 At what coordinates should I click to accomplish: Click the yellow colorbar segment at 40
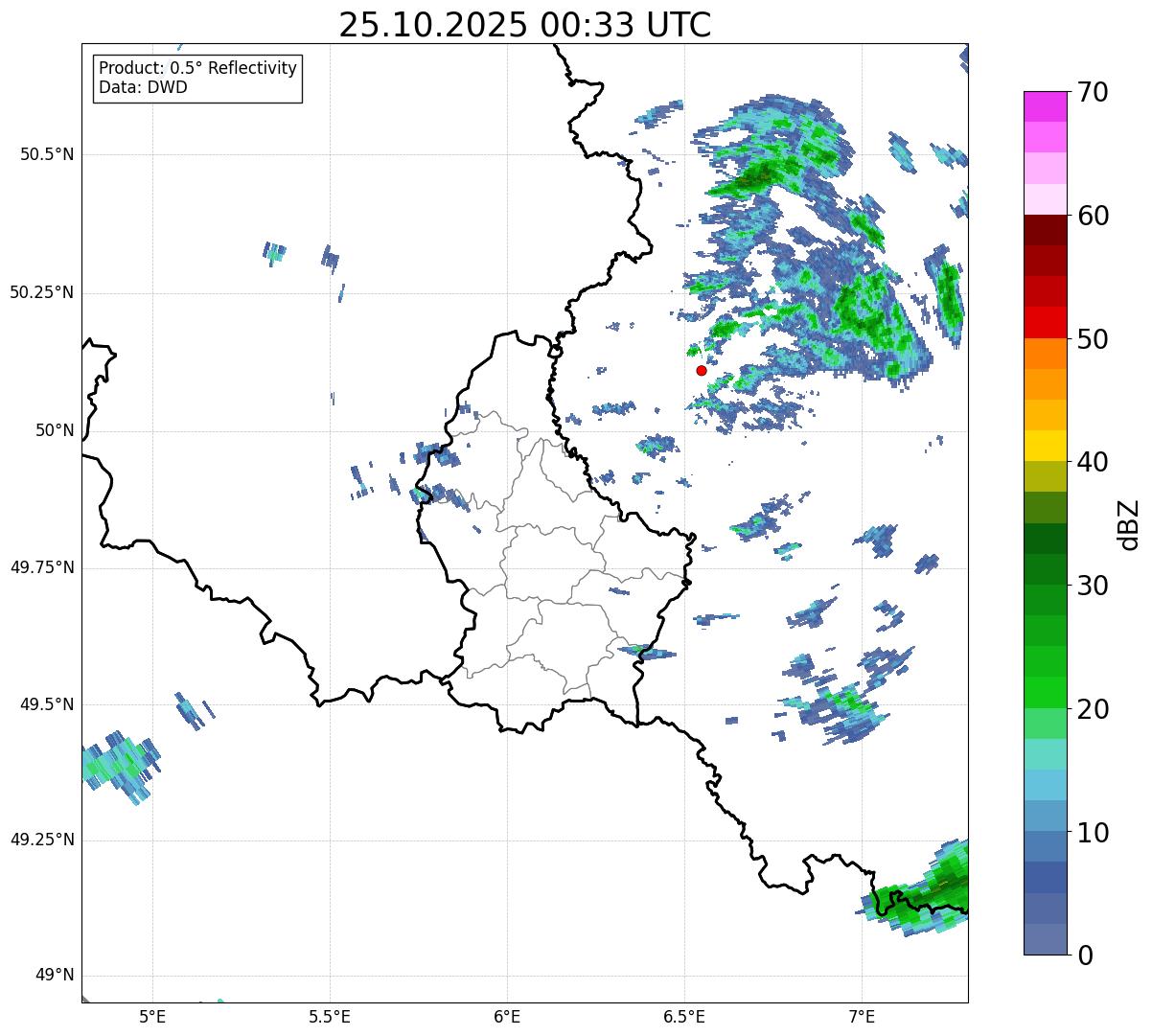(1045, 446)
